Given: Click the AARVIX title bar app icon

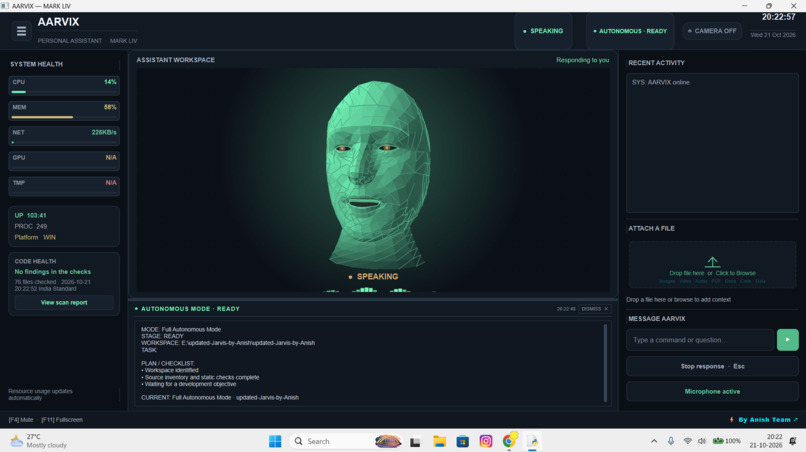Looking at the screenshot, I should tap(5, 6).
